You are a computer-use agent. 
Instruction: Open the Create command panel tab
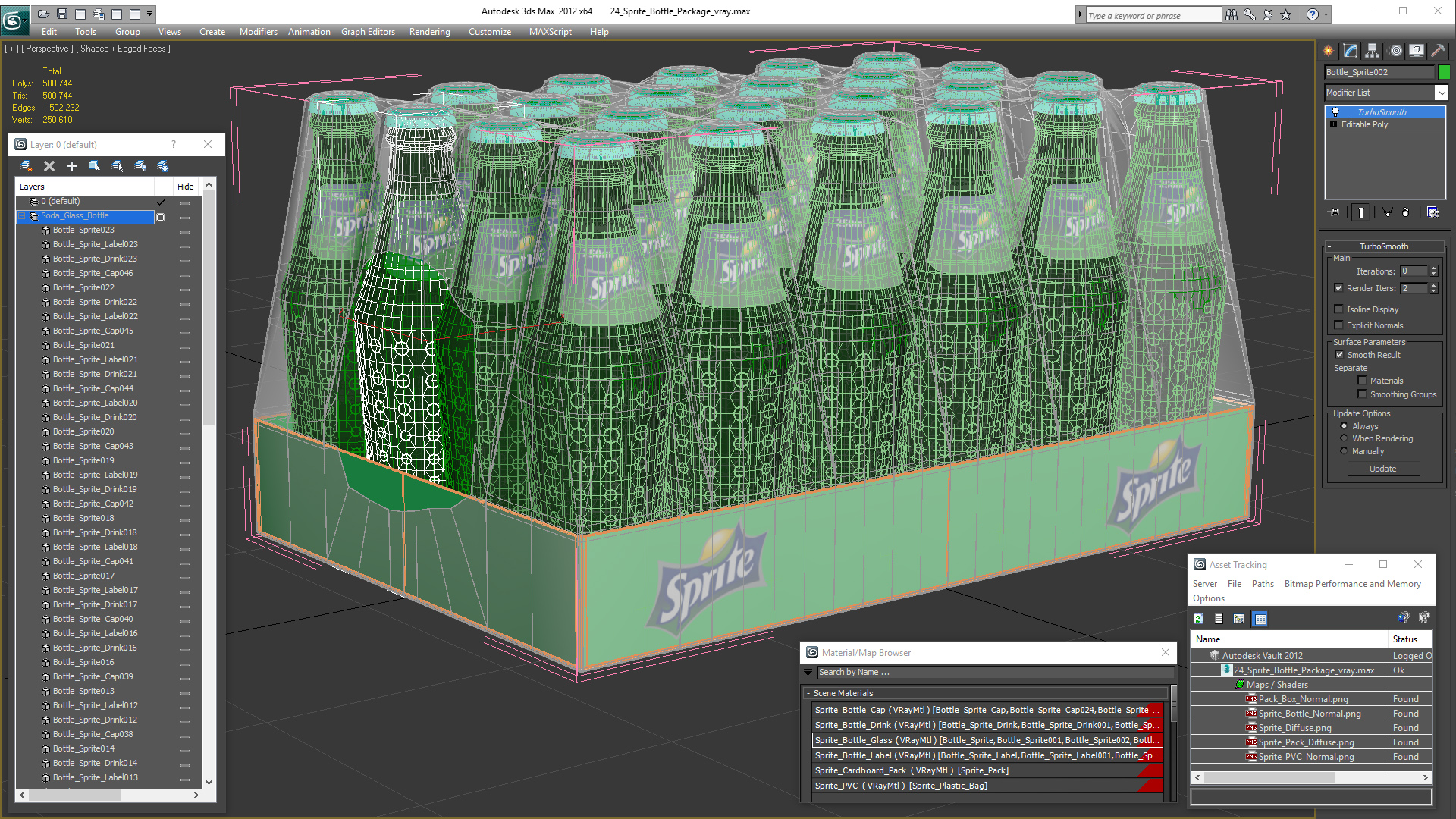tap(1329, 51)
